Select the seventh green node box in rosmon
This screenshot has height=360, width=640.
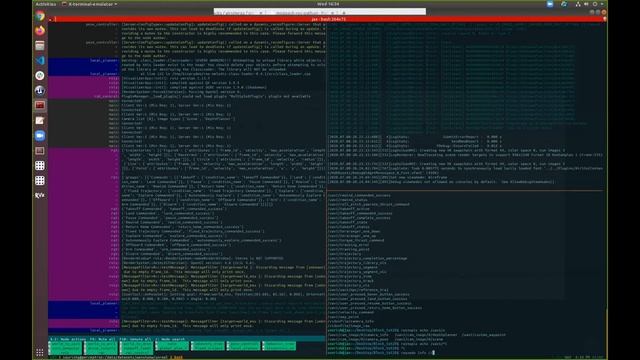pos(279,346)
